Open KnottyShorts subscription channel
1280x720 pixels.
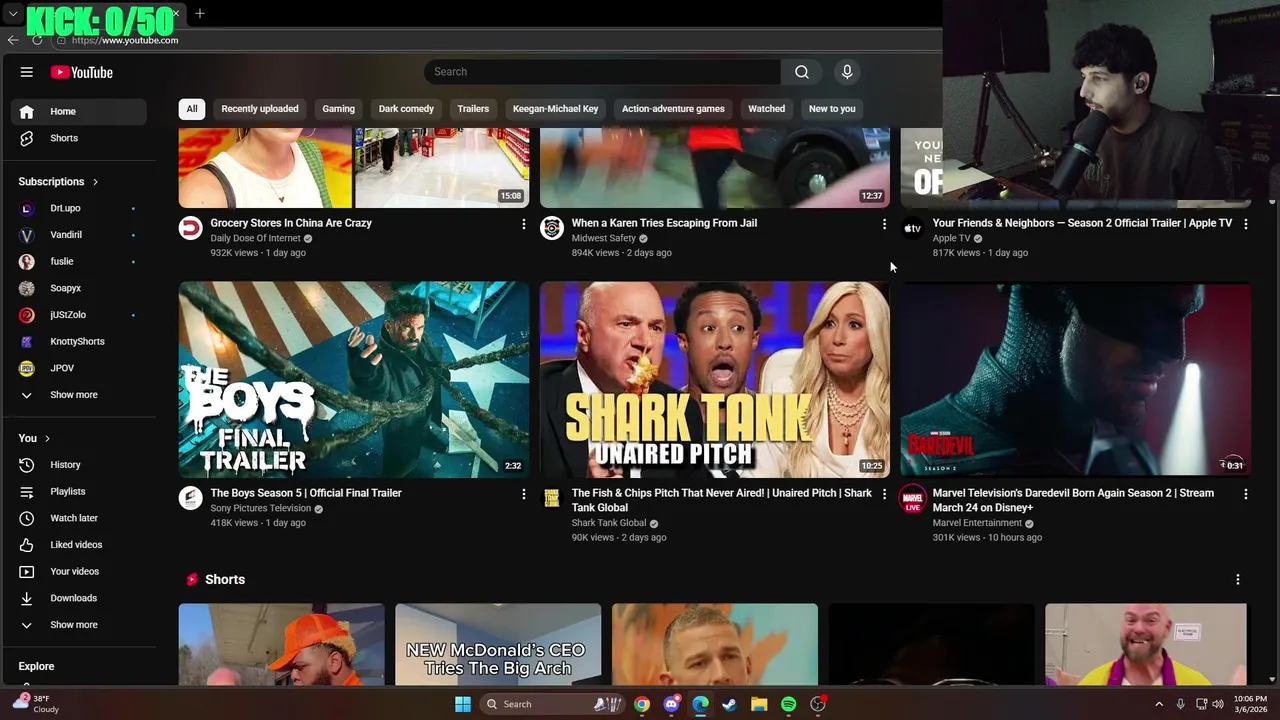(80, 341)
